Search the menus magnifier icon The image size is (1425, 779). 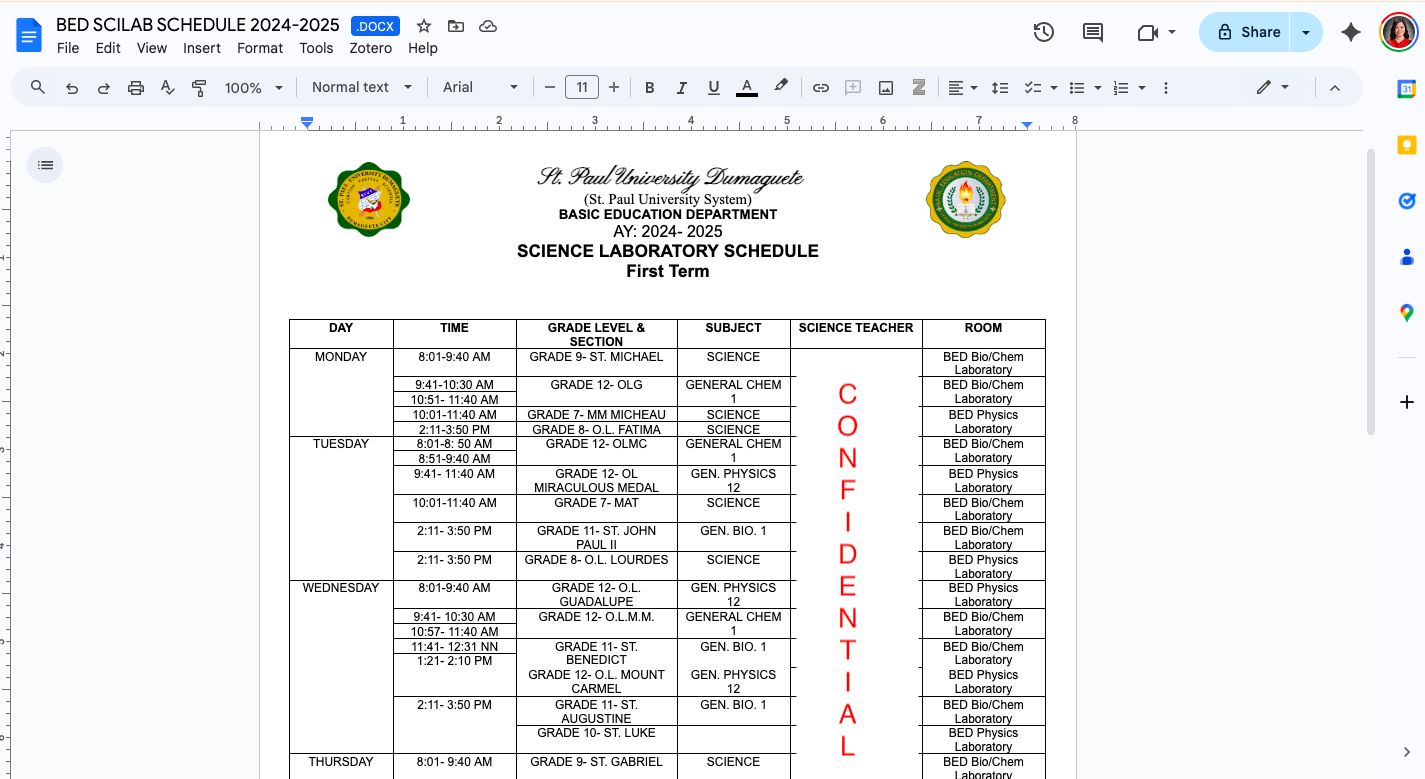click(38, 87)
